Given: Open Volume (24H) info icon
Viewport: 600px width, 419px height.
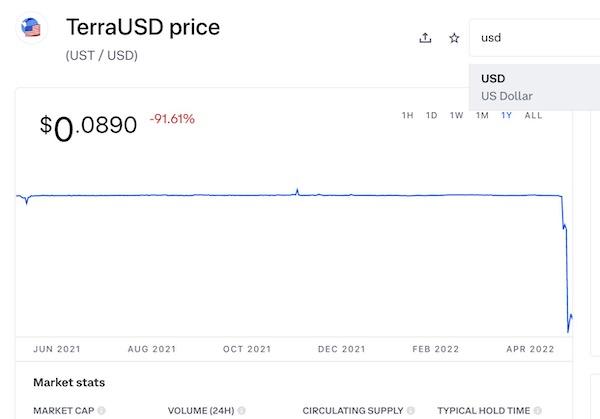Looking at the screenshot, I should click(241, 411).
